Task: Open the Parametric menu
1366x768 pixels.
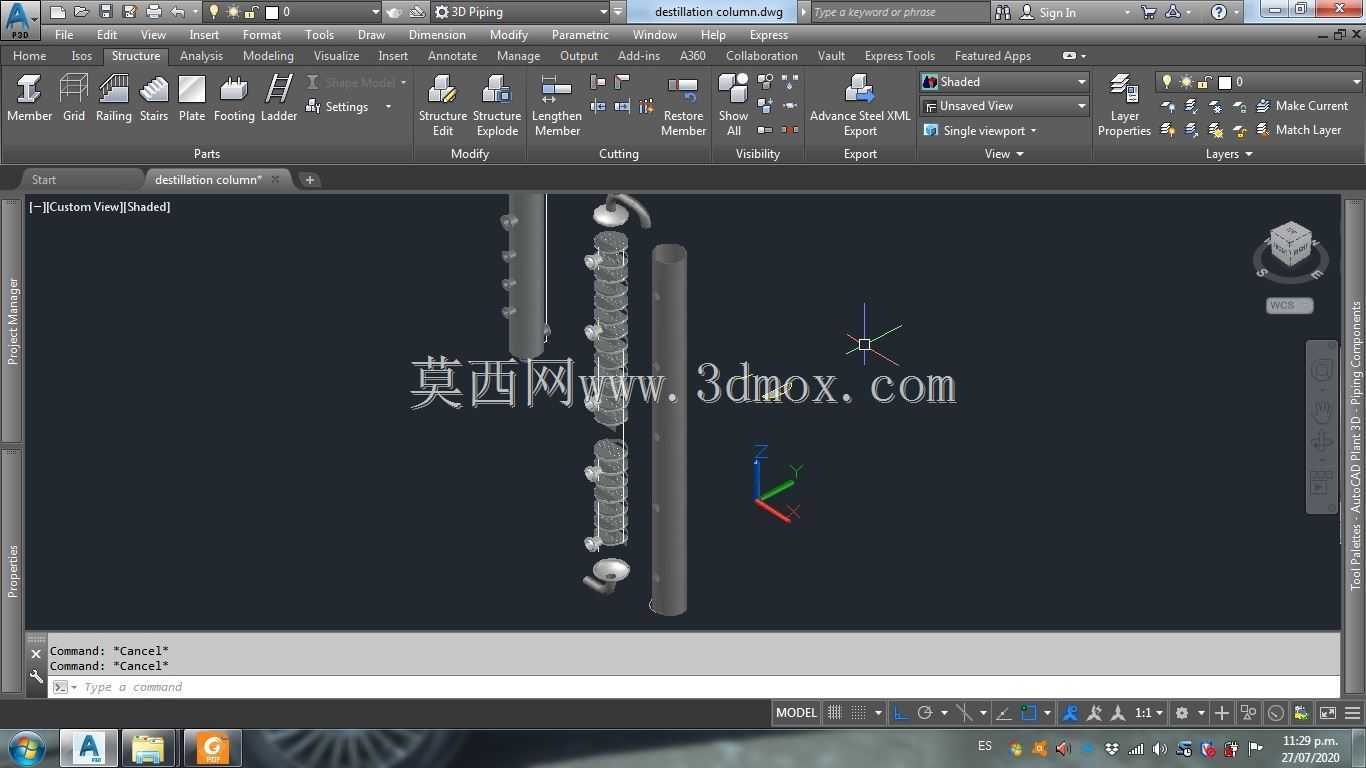Action: (x=580, y=34)
